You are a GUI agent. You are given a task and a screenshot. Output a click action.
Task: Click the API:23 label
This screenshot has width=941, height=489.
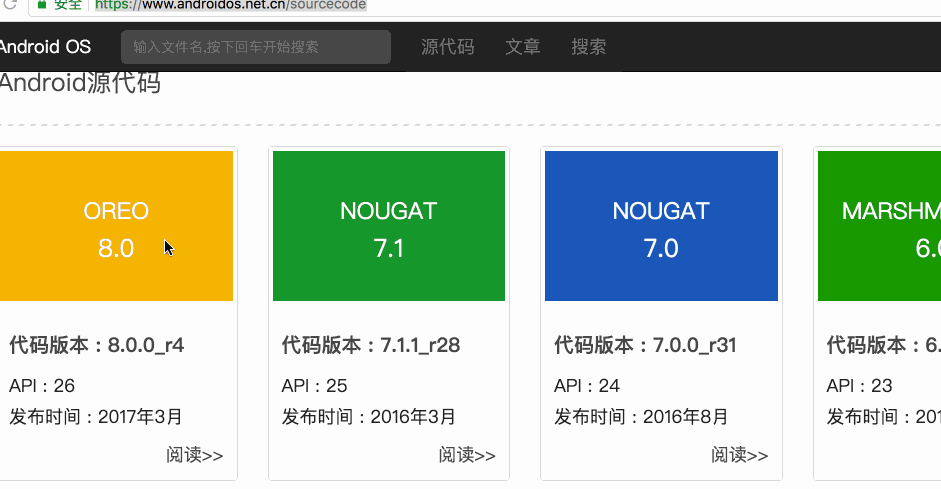tap(859, 385)
